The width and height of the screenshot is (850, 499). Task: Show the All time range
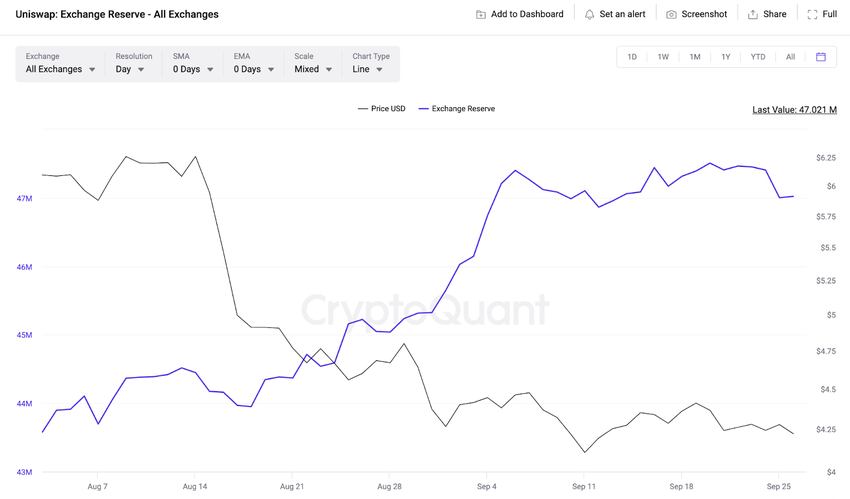click(x=790, y=57)
